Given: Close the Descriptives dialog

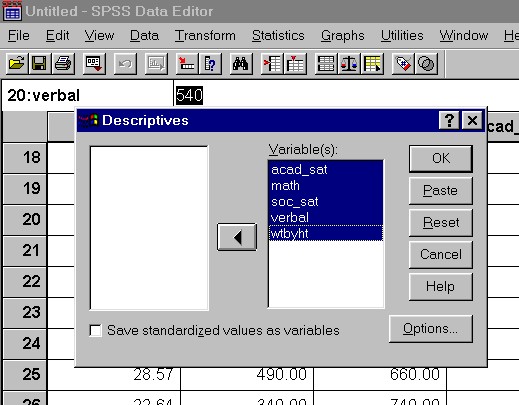Looking at the screenshot, I should pyautogui.click(x=472, y=120).
